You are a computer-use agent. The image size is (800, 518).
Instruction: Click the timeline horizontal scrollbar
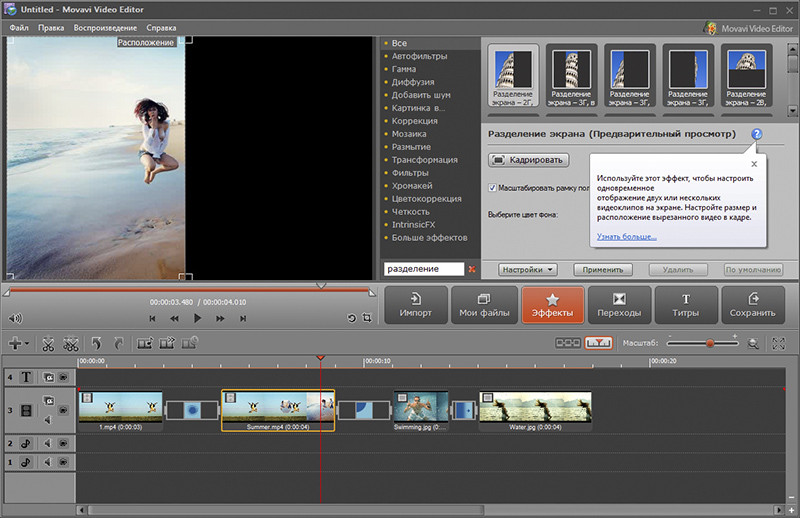(286, 510)
